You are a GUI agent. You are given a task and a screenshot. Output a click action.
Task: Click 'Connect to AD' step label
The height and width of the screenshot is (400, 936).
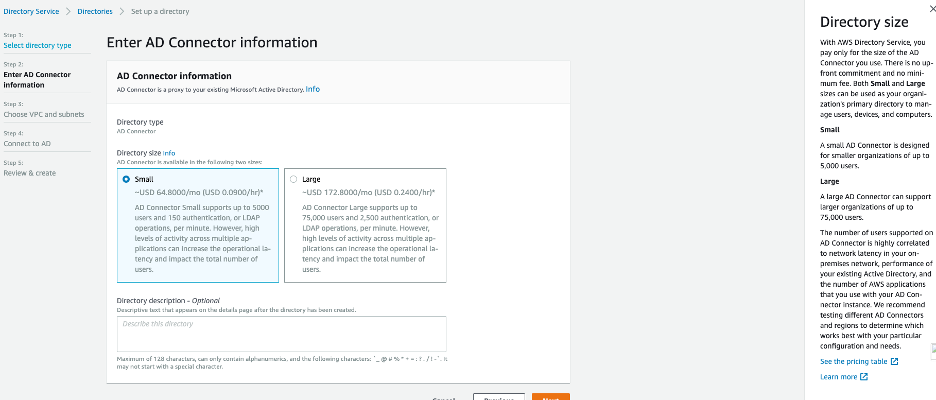click(27, 143)
